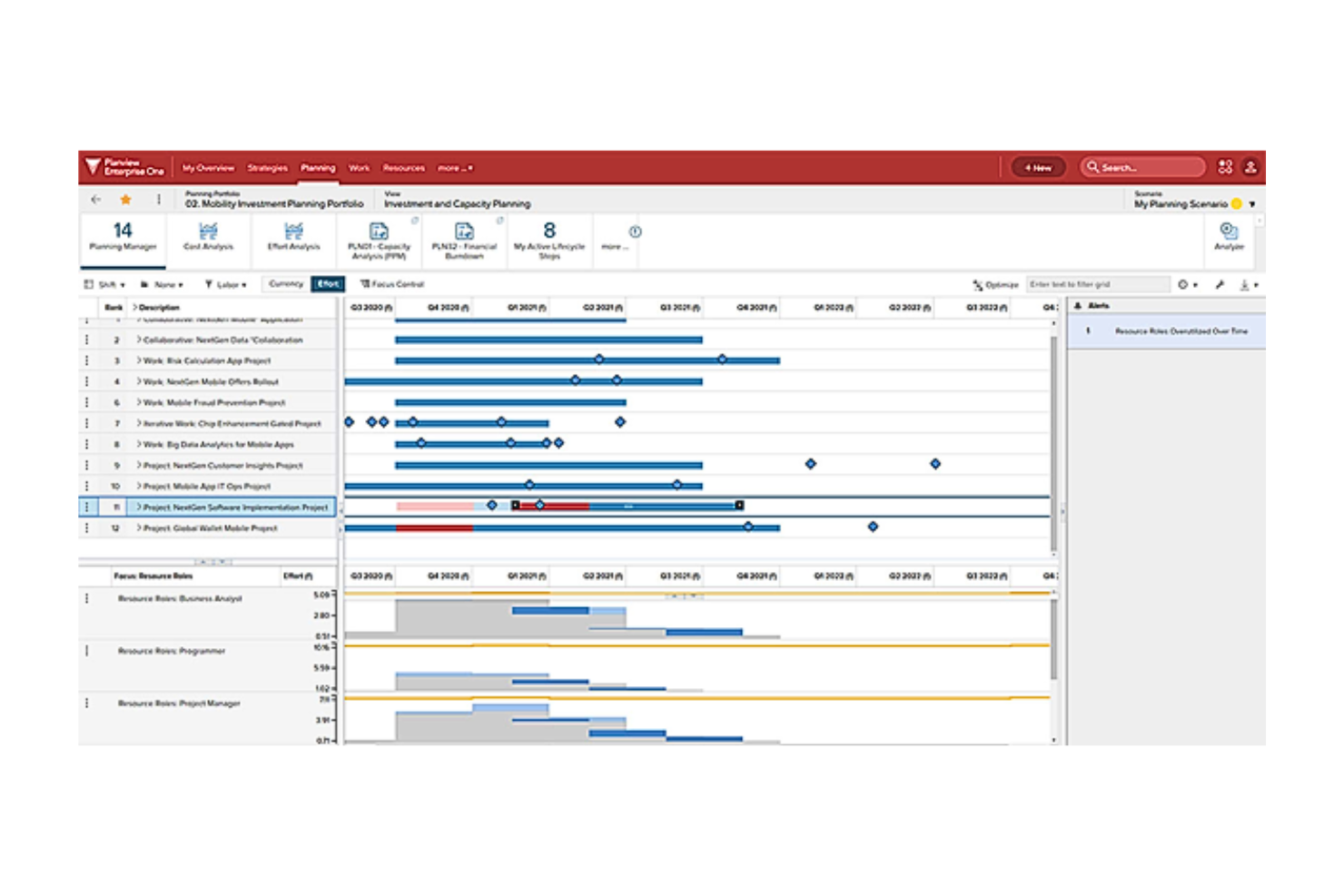Open row menu for Risk Calculation App Project
Screen dimensions: 1344x896
pyautogui.click(x=87, y=360)
